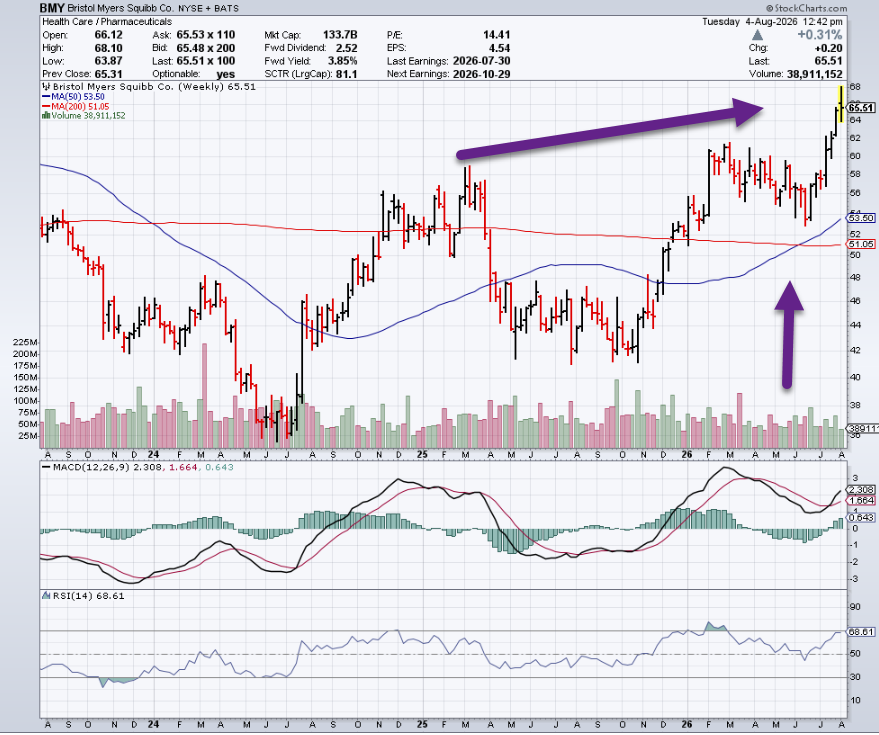Screen dimensions: 879x735
Task: Click the 'MA(50) 53.50' legend text
Action: click(78, 96)
